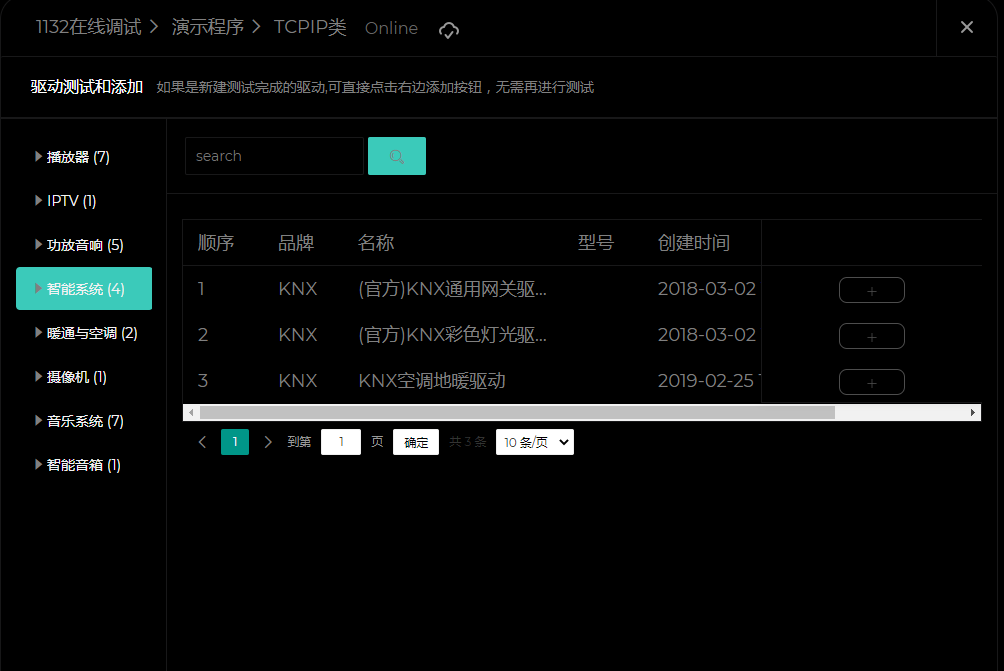Click the scrollbar left arrow
Image resolution: width=1004 pixels, height=671 pixels.
click(x=191, y=412)
